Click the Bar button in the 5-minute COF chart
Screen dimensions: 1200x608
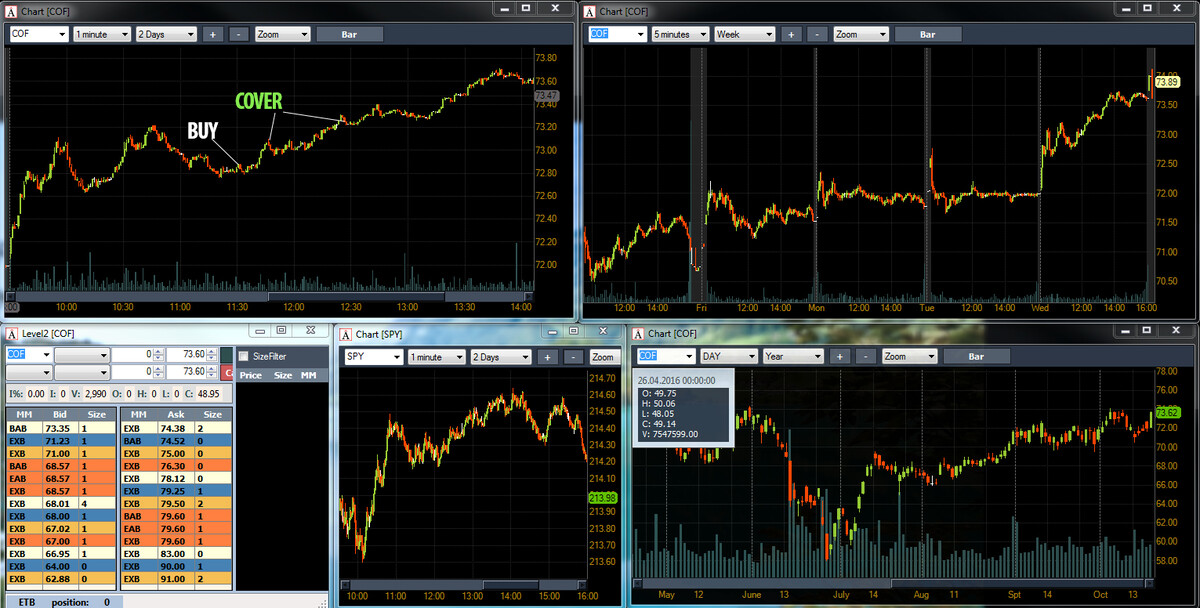(928, 34)
